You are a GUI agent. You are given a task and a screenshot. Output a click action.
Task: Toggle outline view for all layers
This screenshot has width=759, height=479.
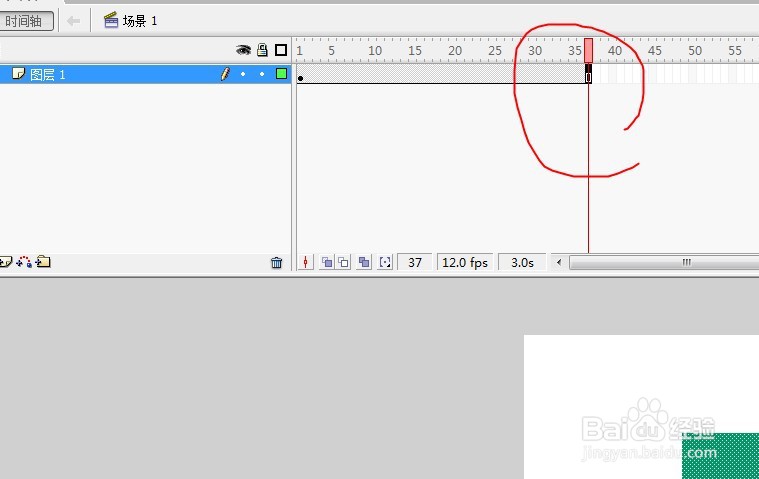pos(281,50)
